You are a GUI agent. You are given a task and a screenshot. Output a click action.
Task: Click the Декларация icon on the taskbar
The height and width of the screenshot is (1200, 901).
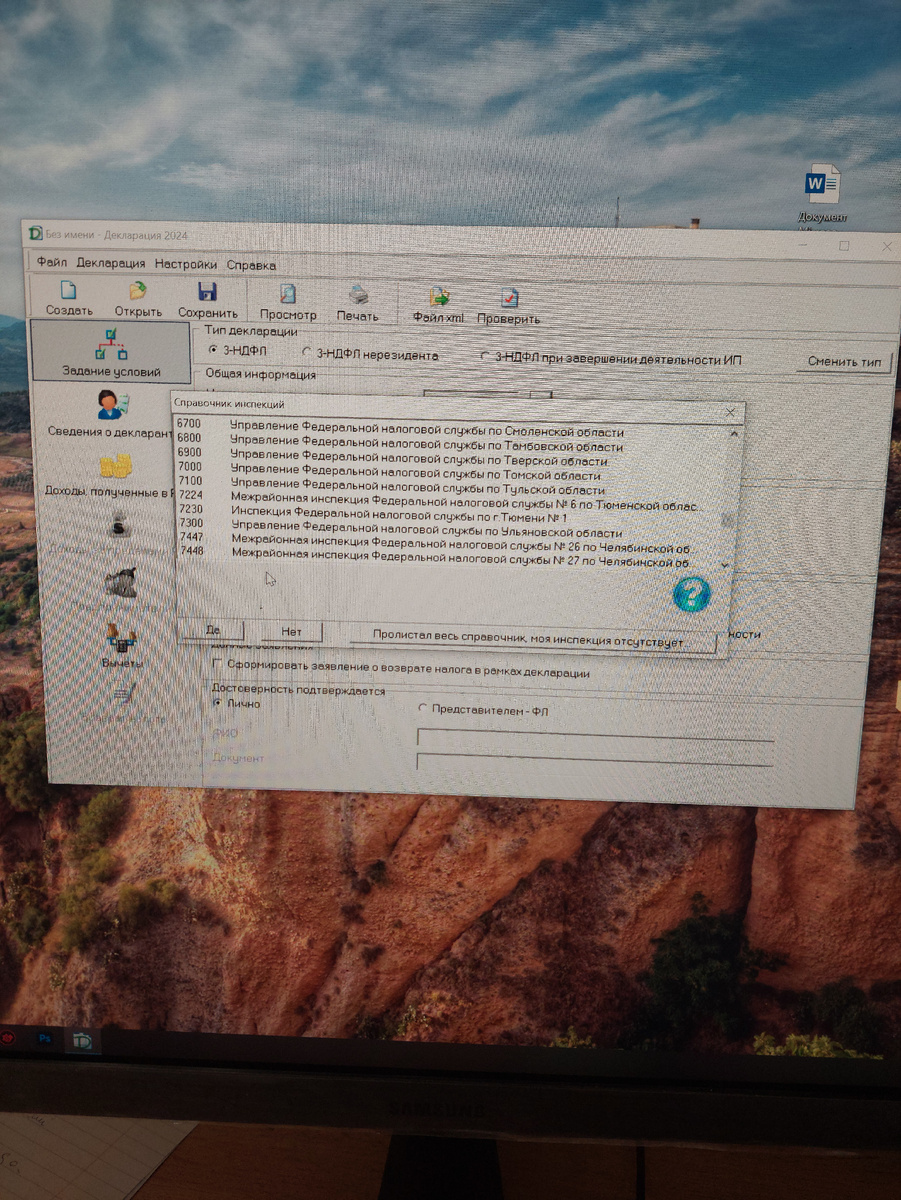(x=82, y=1040)
